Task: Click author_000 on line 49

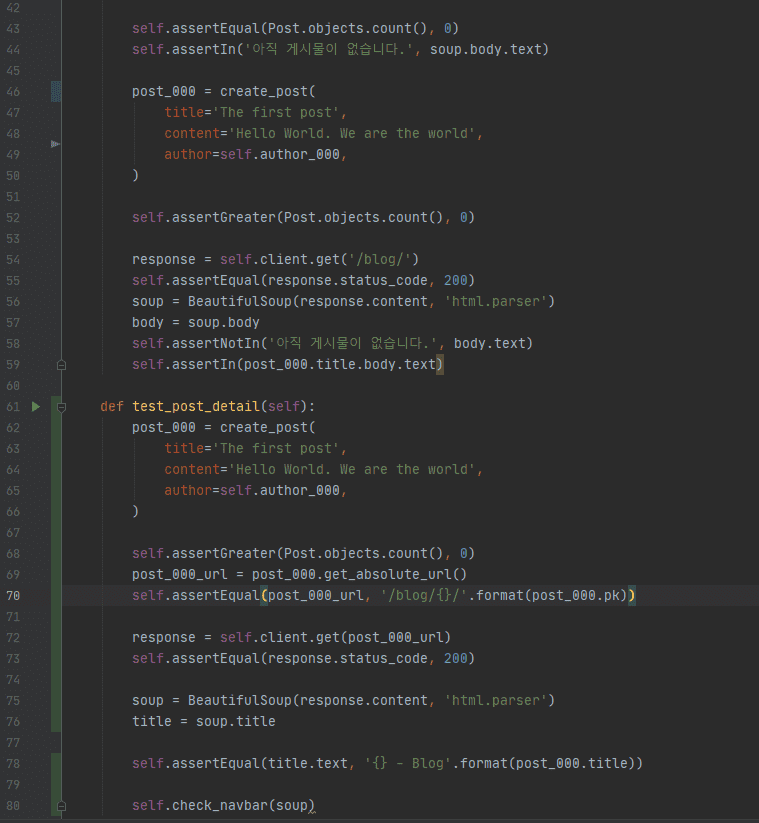Action: pyautogui.click(x=300, y=154)
